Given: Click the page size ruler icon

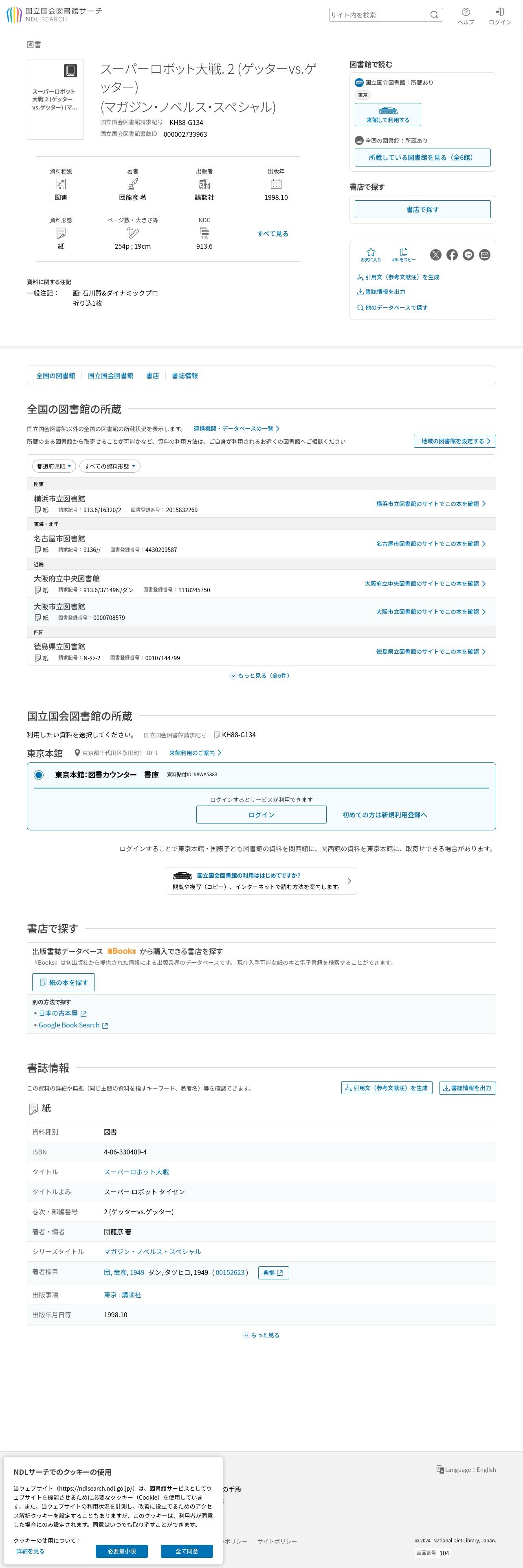Looking at the screenshot, I should [x=133, y=233].
